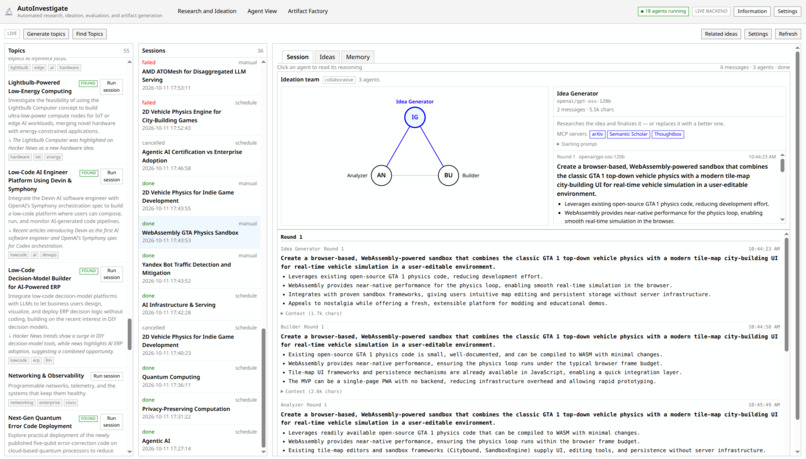The width and height of the screenshot is (806, 459).
Task: Click the lowcode tag under Low-Code AI Engineer
Action: click(19, 255)
